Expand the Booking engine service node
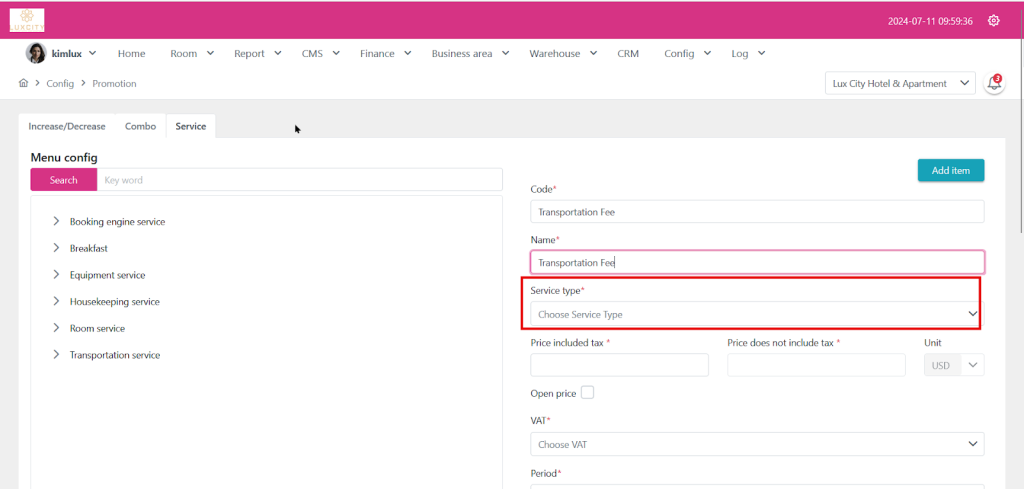This screenshot has width=1024, height=489. coord(56,222)
